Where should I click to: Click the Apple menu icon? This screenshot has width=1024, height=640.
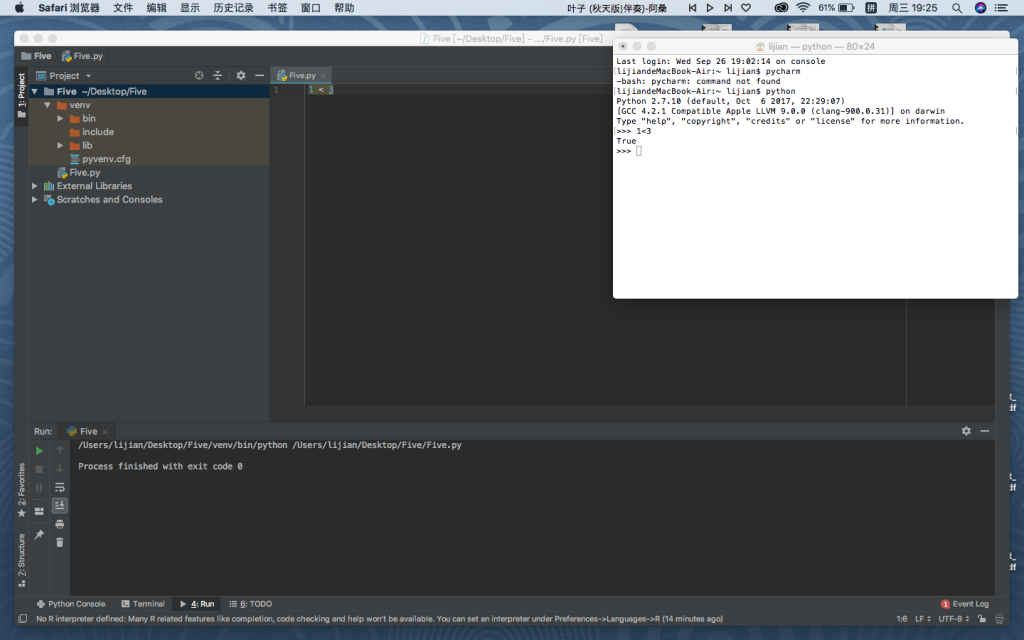19,8
